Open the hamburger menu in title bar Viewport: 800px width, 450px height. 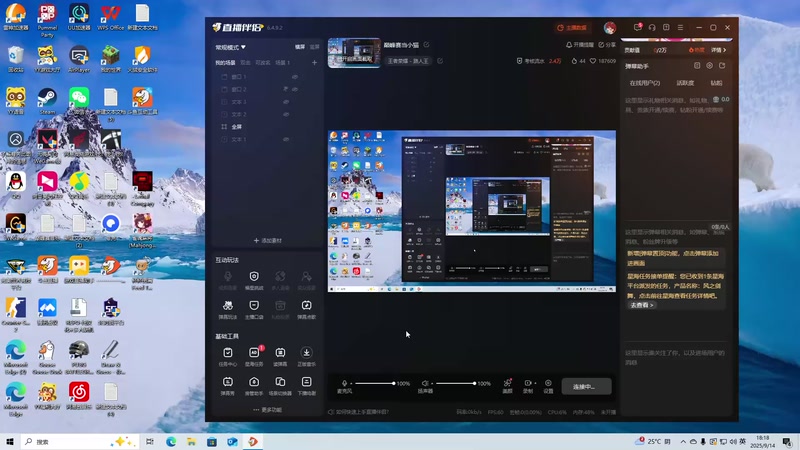tap(680, 28)
